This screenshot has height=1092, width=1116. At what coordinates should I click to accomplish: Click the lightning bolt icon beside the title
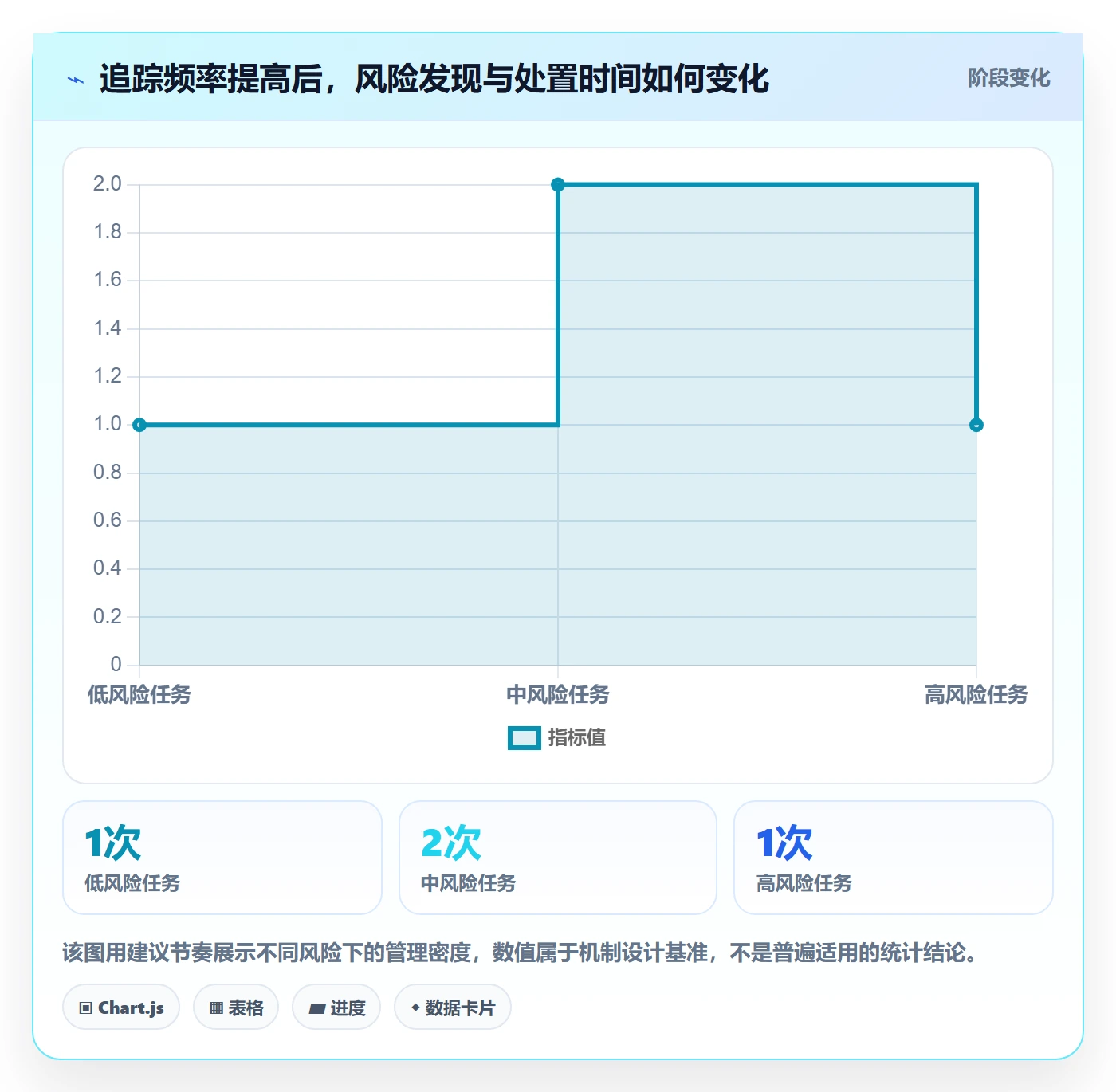tap(76, 80)
